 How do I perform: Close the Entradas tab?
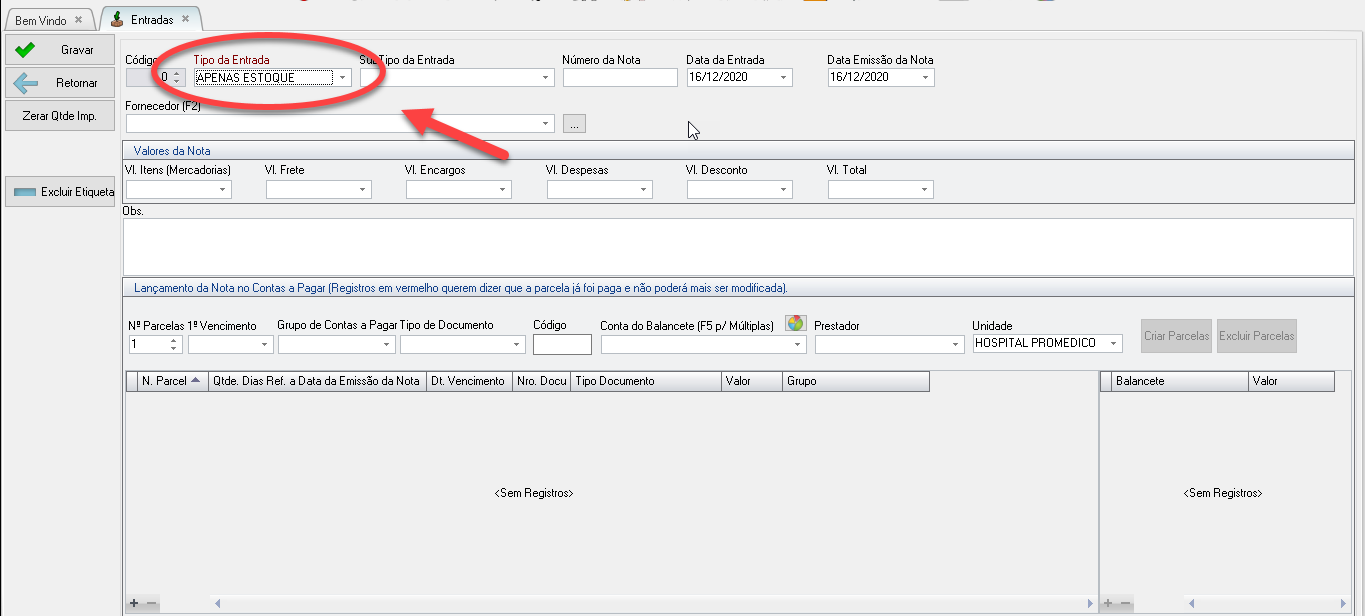click(x=185, y=19)
